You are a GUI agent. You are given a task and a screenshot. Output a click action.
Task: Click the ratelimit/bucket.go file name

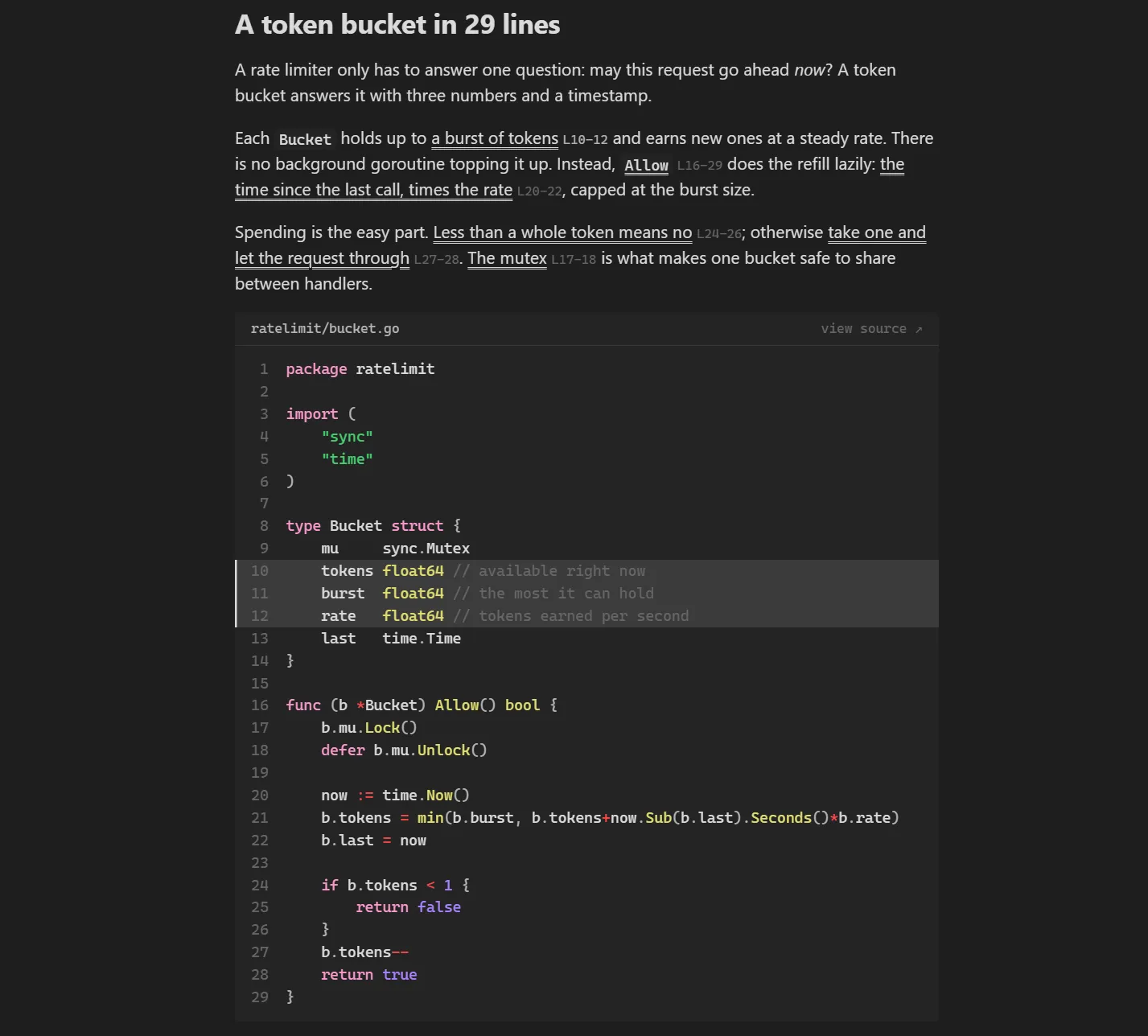325,328
